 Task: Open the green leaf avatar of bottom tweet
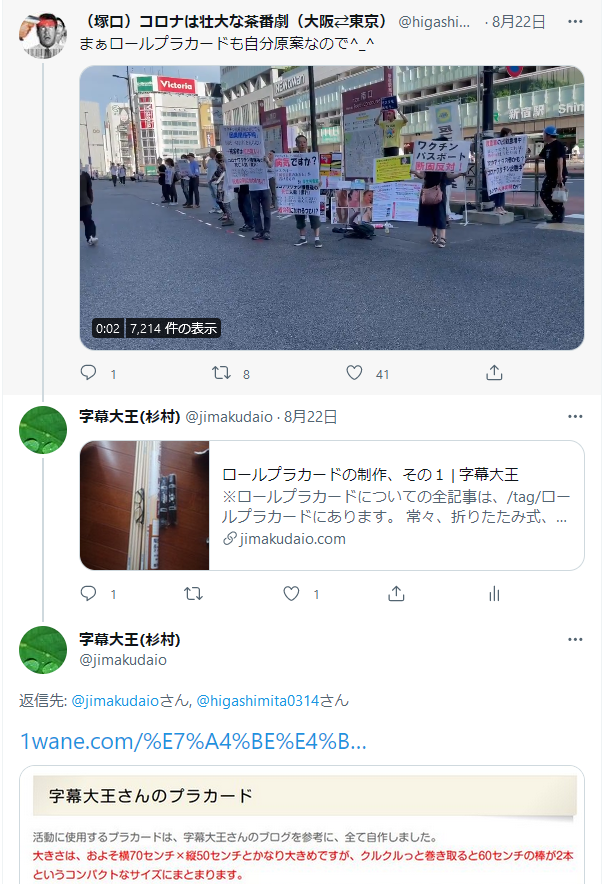[43, 649]
